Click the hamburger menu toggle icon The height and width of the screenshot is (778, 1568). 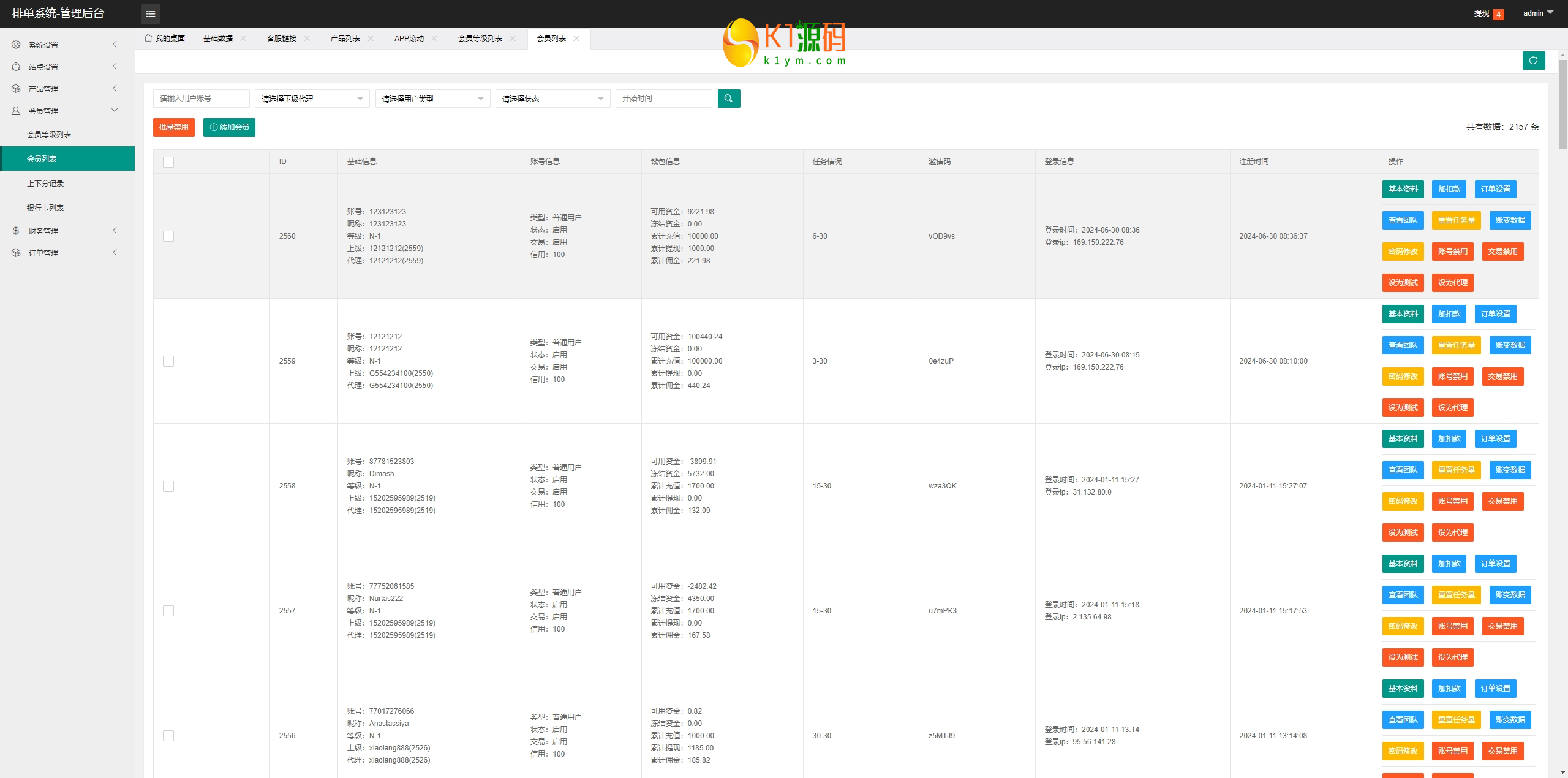[x=151, y=13]
